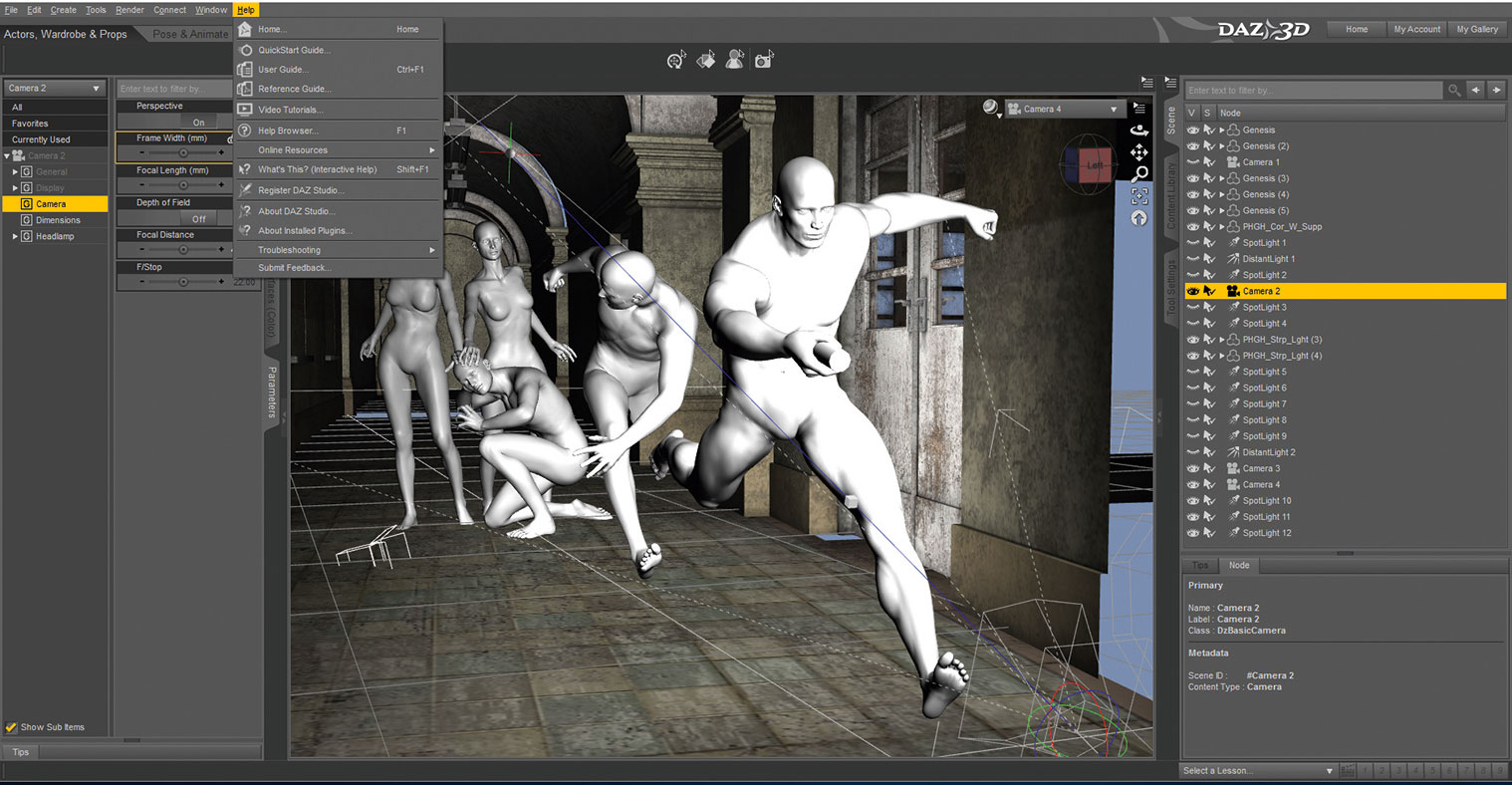The width and height of the screenshot is (1512, 785).
Task: Click the Genesis (5) figure icon
Action: (1233, 210)
